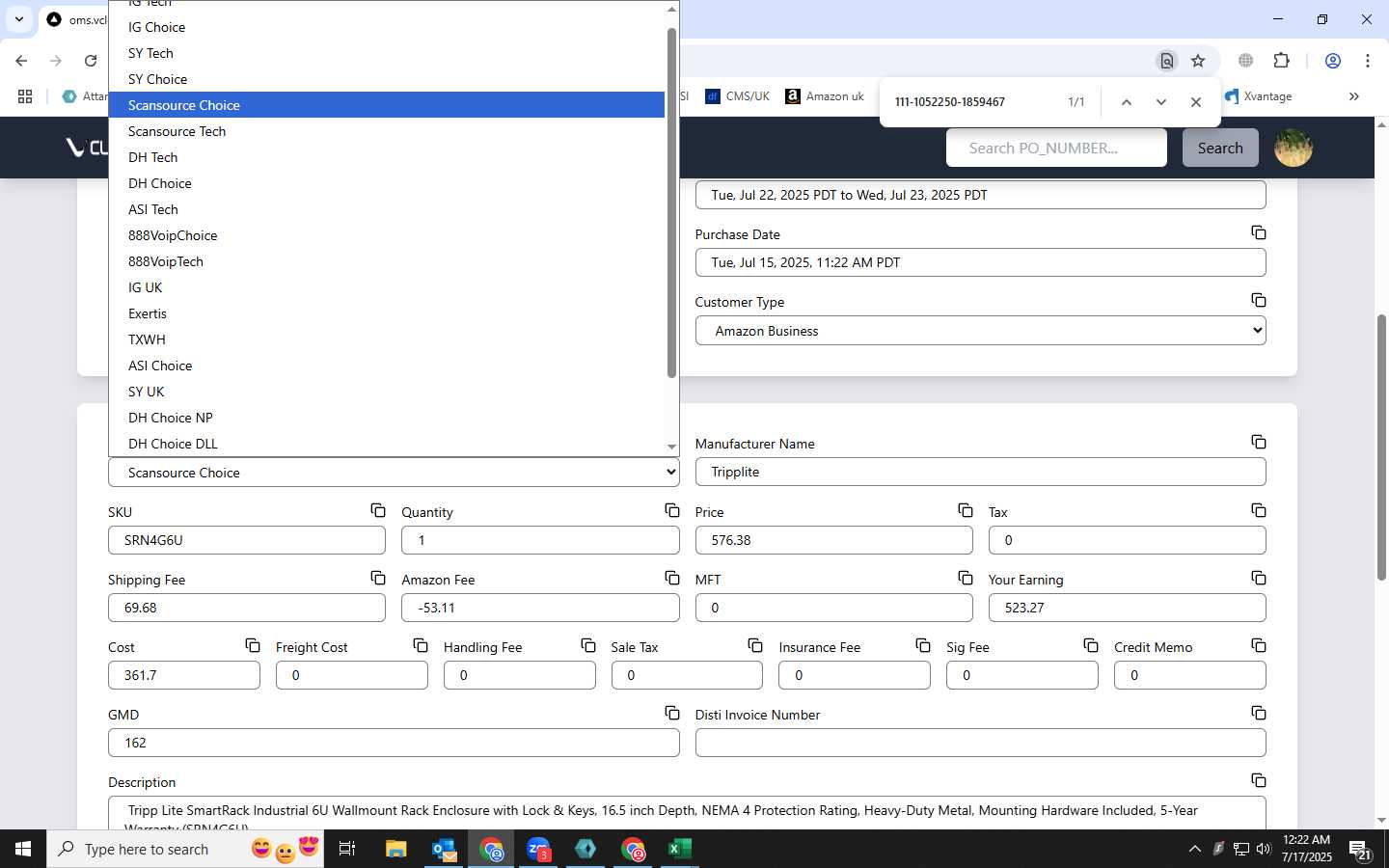
Task: Open the user profile avatar
Action: pos(1294,148)
